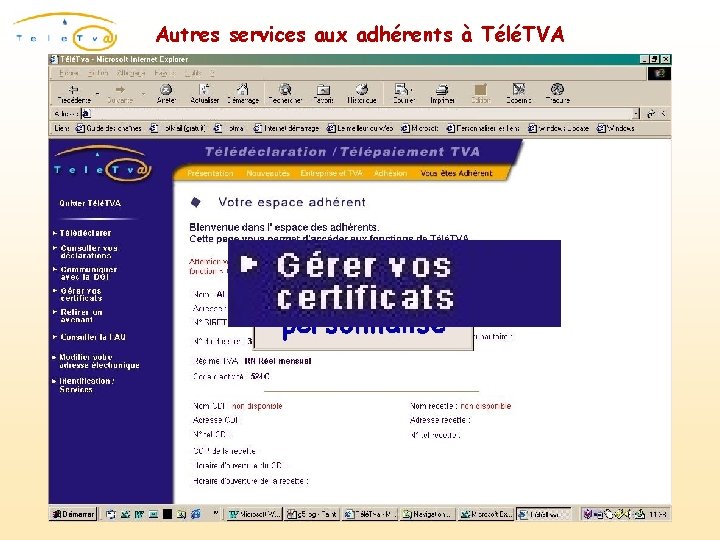Screen dimensions: 720x540
Task: Open the Consulter la FAQ link
Action: pyautogui.click(x=92, y=337)
